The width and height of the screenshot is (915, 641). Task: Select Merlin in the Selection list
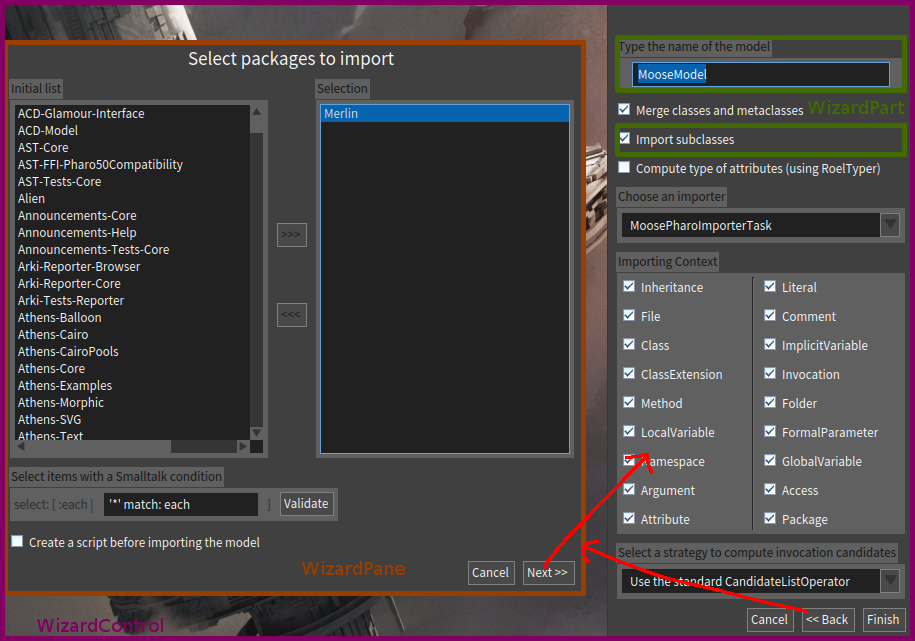(x=445, y=113)
